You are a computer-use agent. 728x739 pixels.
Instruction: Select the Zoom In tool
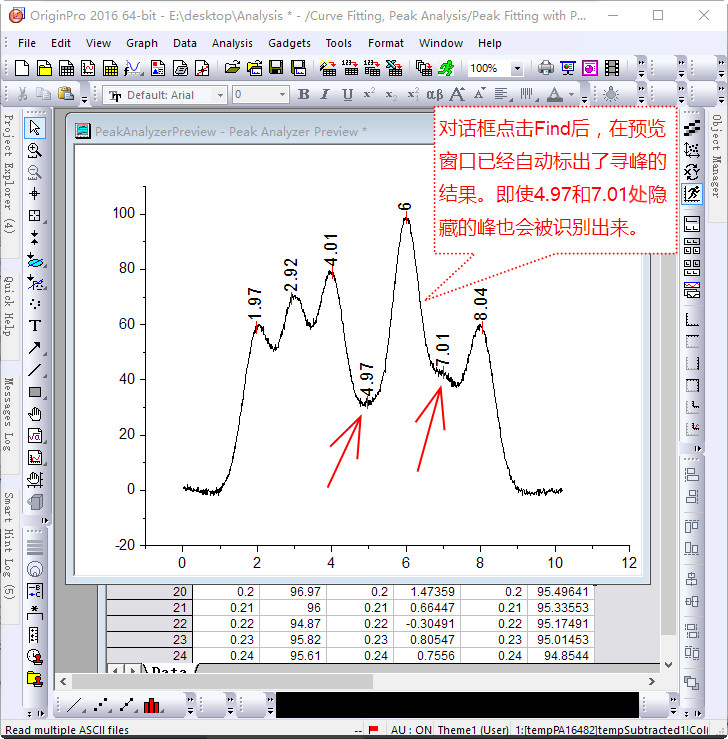pos(35,150)
